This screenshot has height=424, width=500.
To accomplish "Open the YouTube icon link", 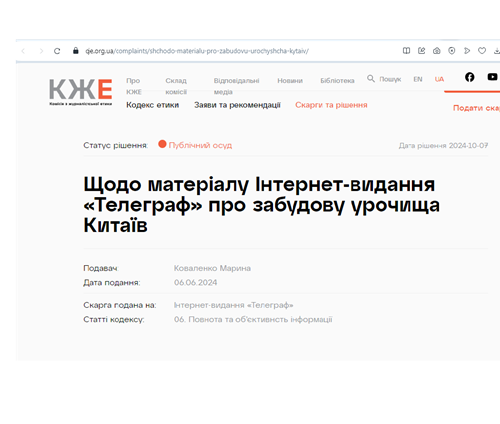I will 492,77.
